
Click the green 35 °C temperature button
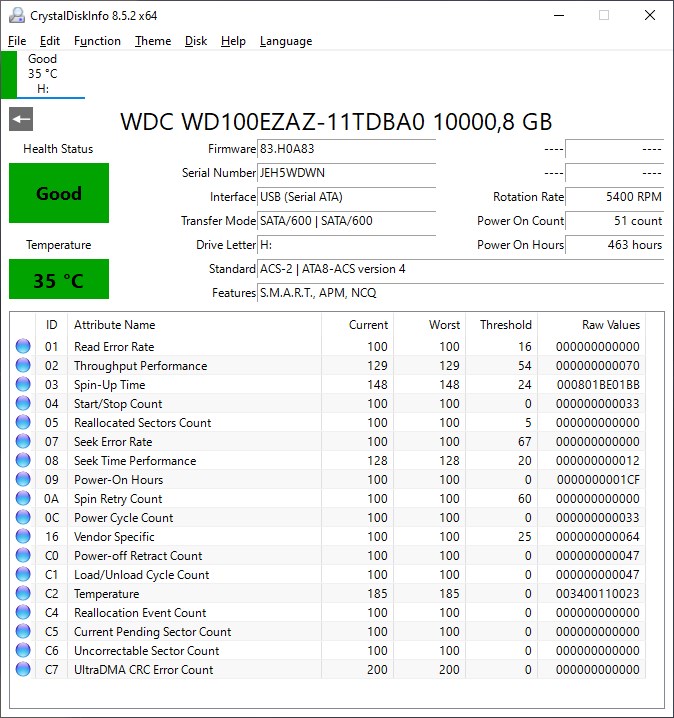(59, 279)
